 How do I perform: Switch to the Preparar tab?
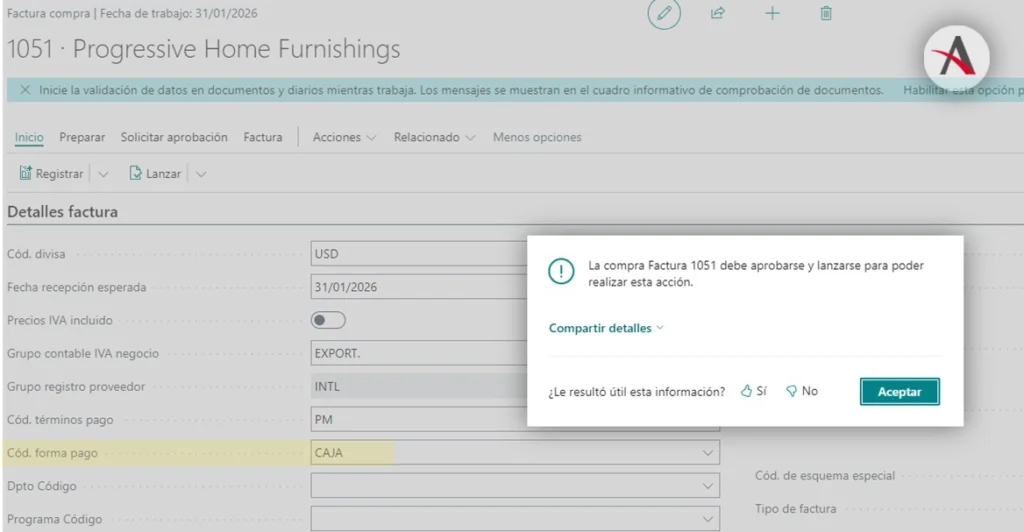[x=82, y=137]
